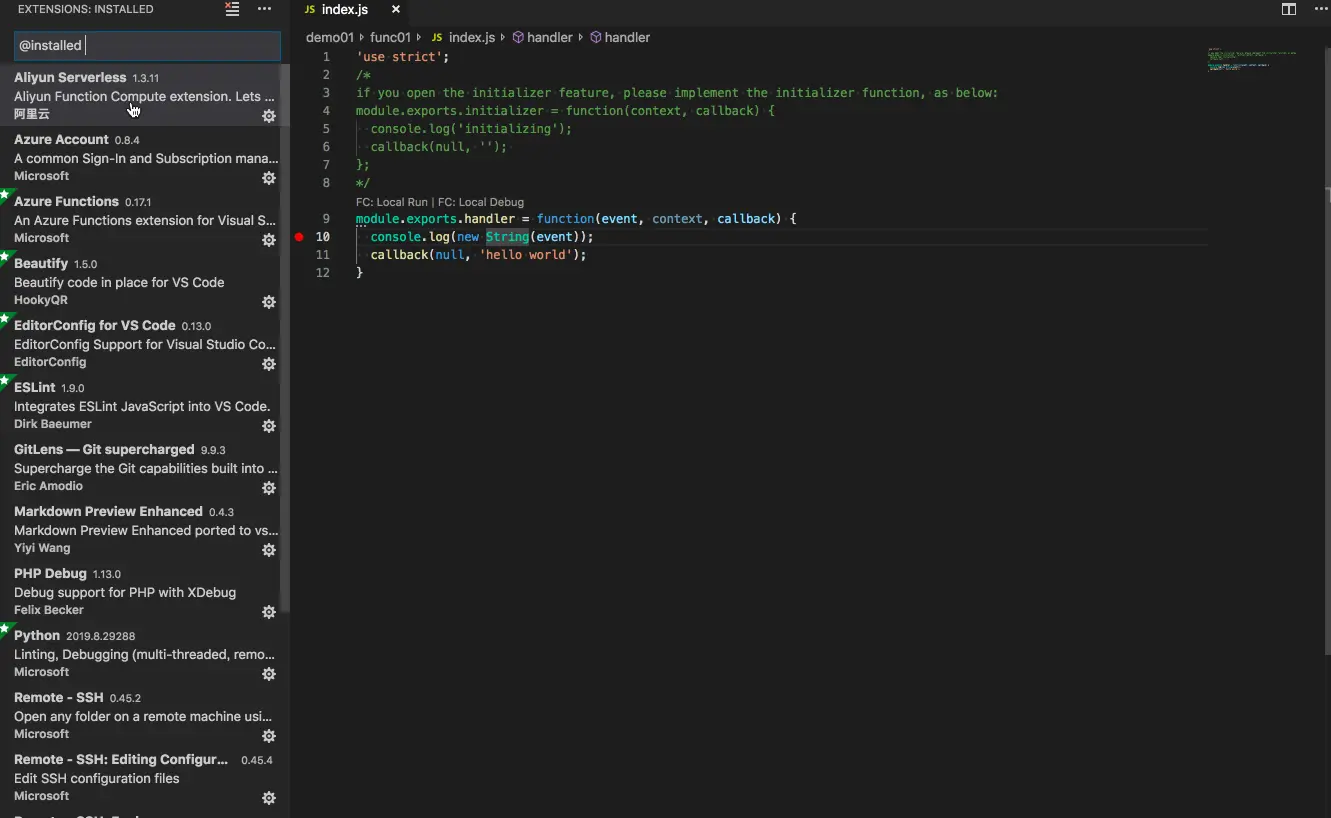The image size is (1331, 818).
Task: Open the manage gear for Azure Account
Action: point(269,178)
